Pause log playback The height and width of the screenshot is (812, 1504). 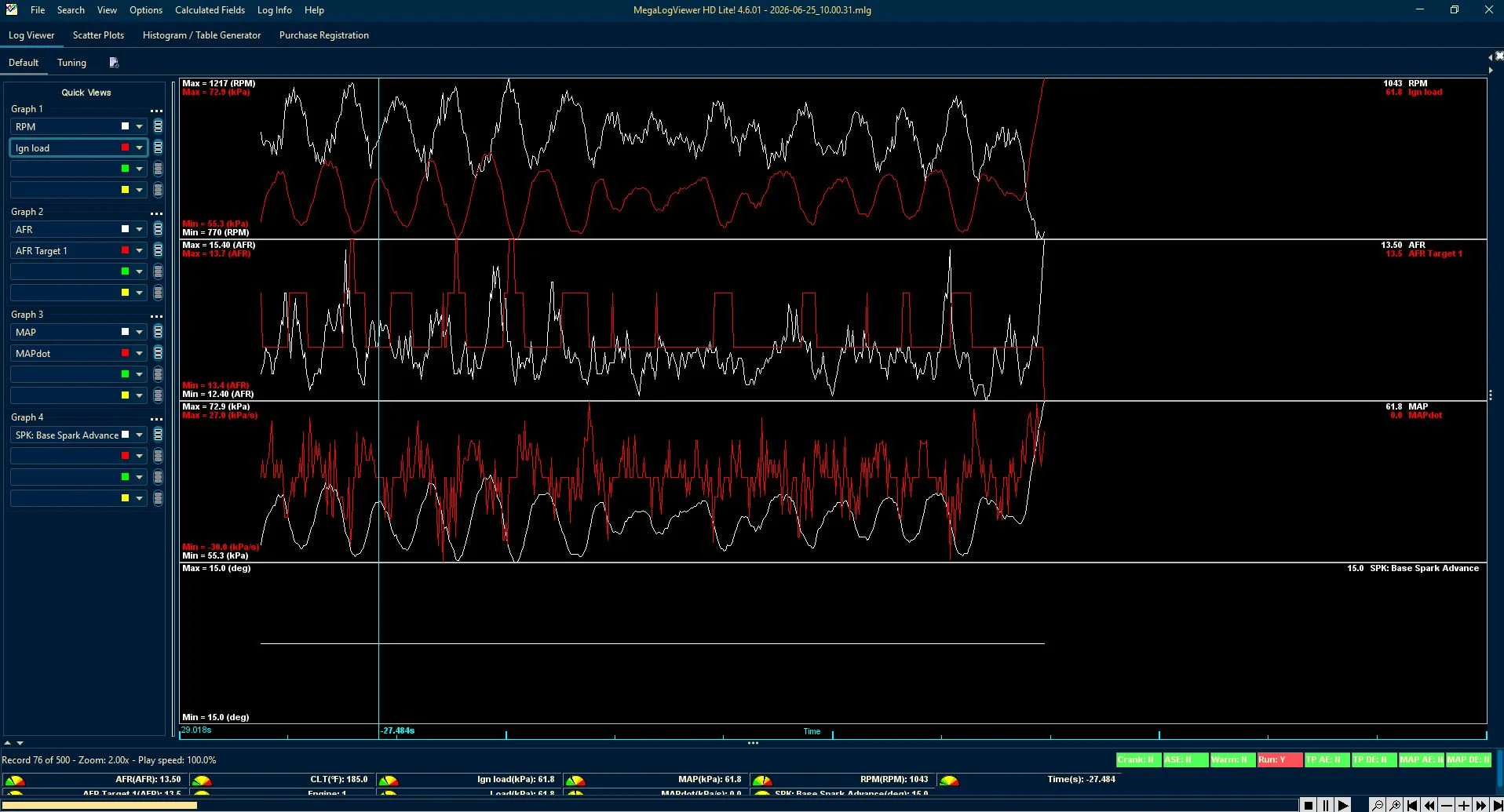tap(1326, 805)
